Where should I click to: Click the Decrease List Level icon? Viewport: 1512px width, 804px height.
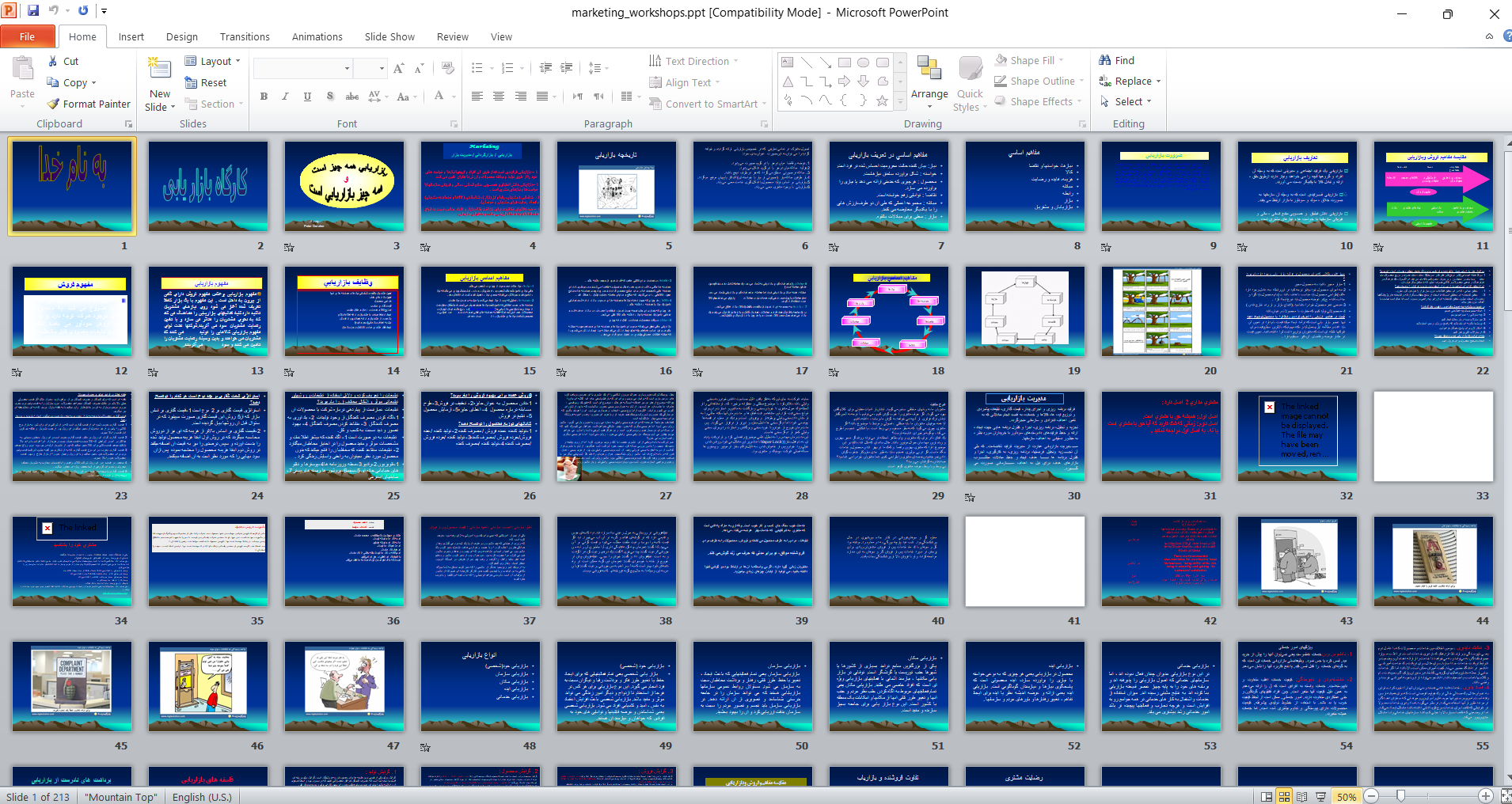(x=545, y=68)
